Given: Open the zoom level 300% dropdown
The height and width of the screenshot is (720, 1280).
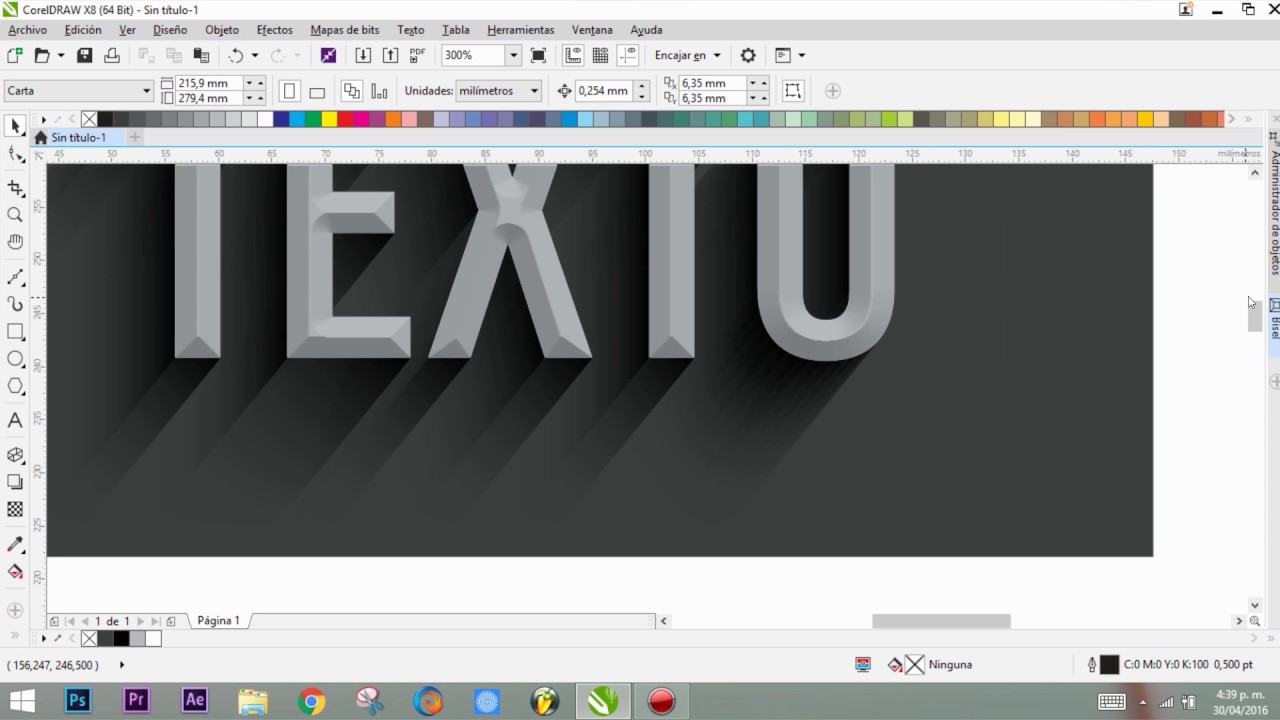Looking at the screenshot, I should pos(513,56).
